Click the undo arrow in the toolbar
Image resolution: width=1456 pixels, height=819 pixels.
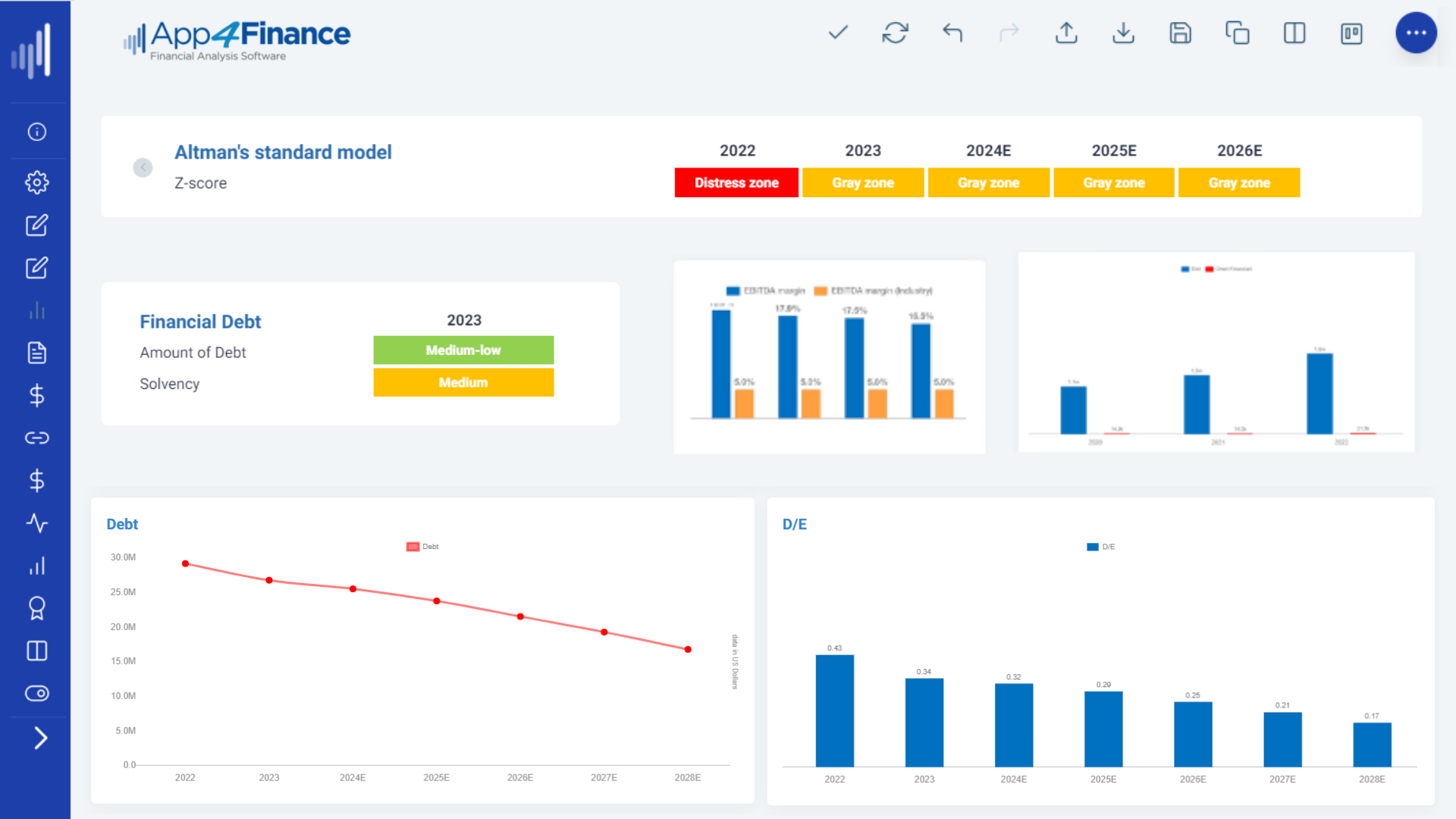pos(952,33)
